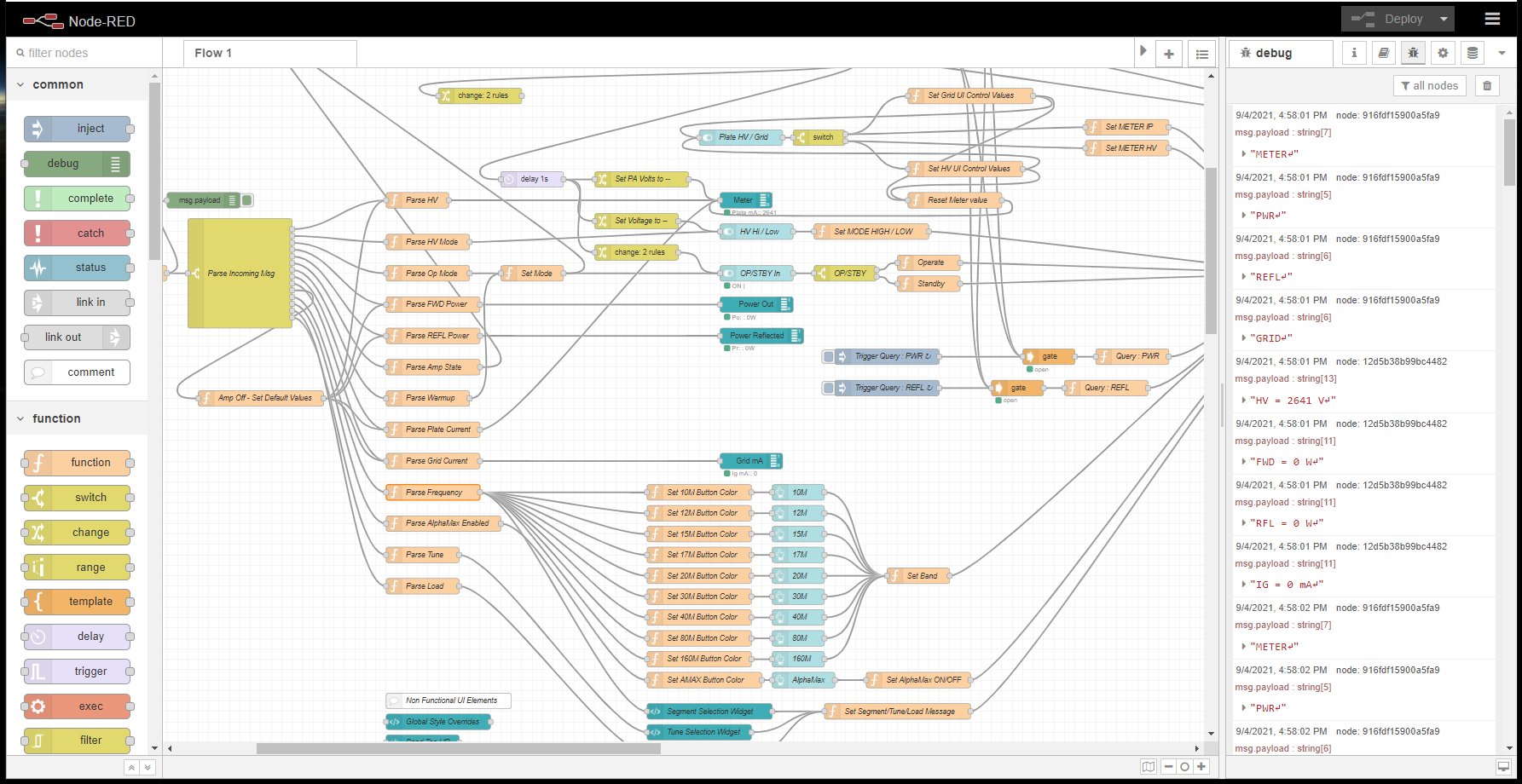Select the Flow 1 tab
The width and height of the screenshot is (1522, 784).
[213, 53]
